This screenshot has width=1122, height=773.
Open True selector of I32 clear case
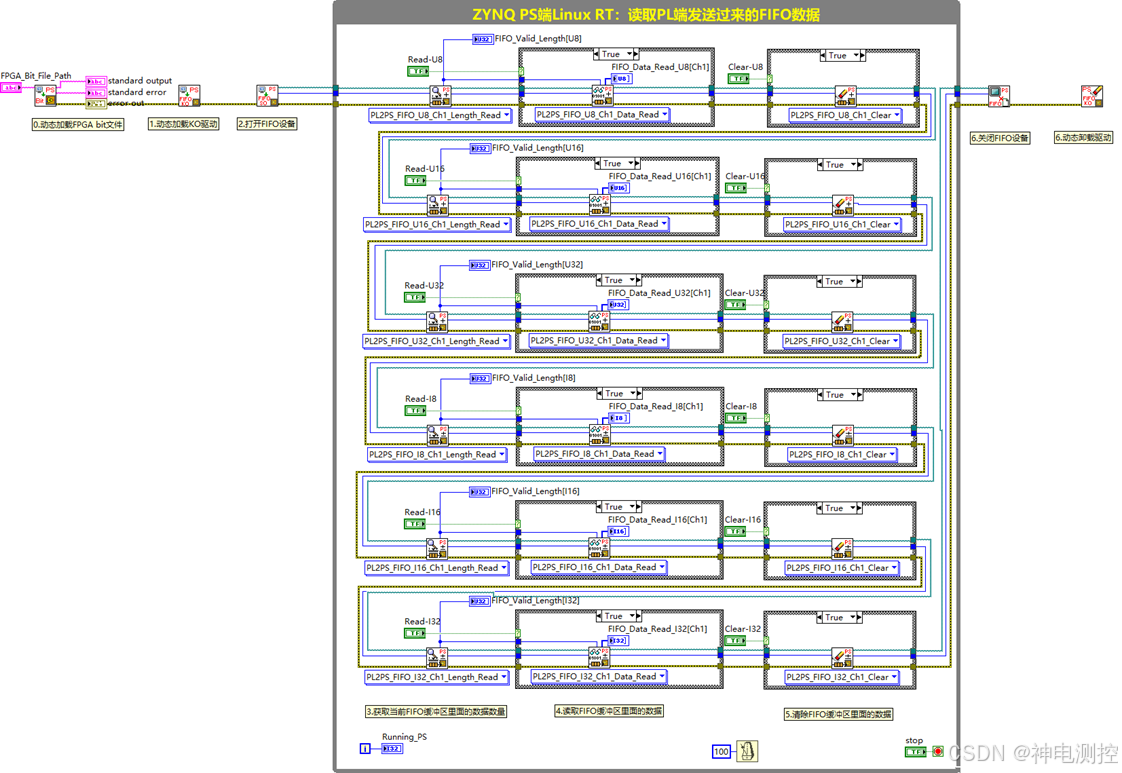coord(839,618)
